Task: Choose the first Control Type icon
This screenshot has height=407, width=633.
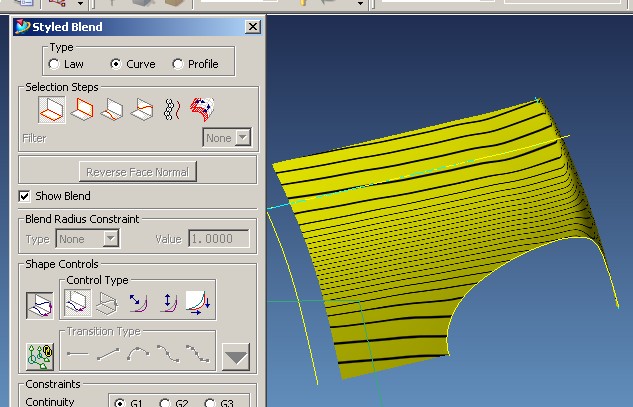Action: click(77, 302)
